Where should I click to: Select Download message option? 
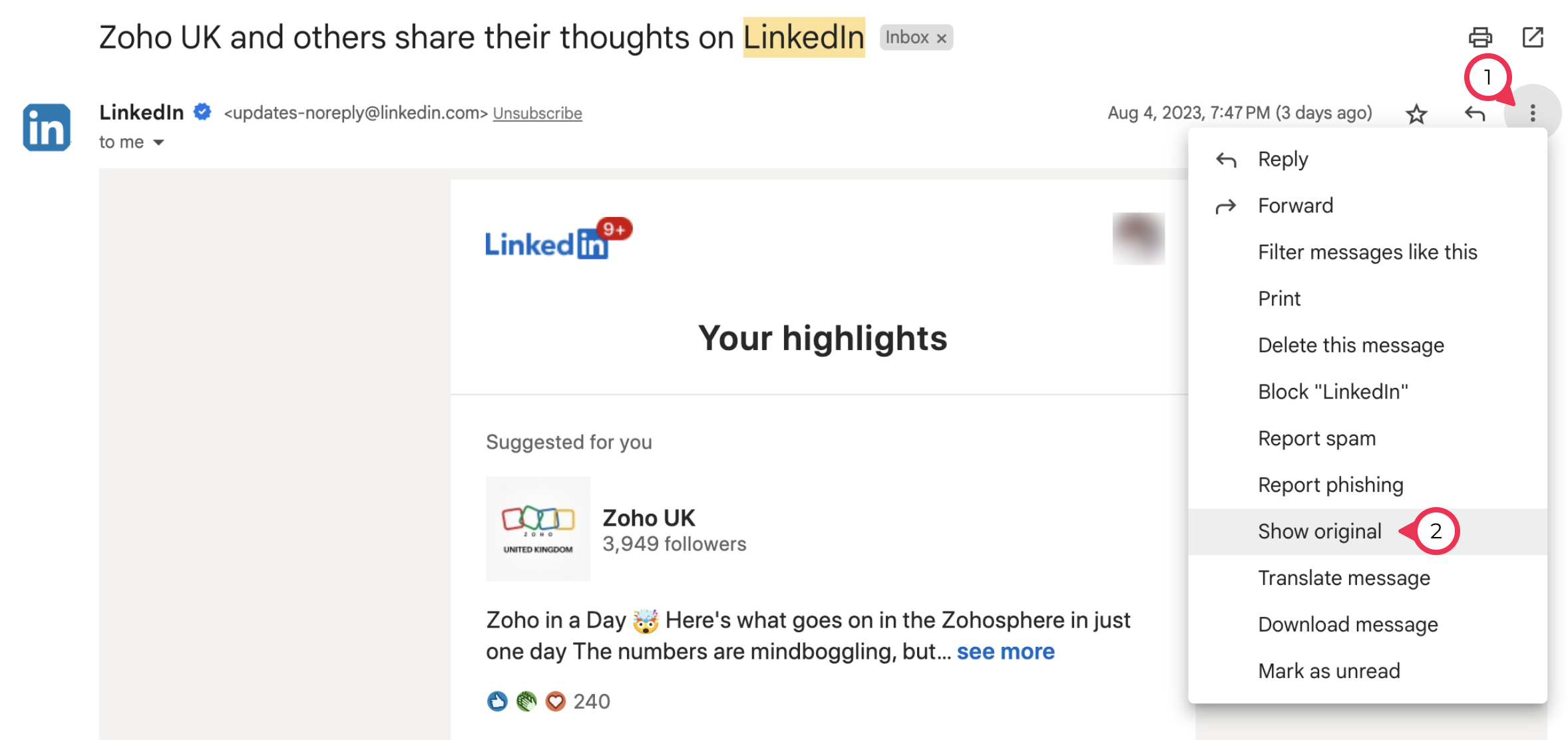1348,624
